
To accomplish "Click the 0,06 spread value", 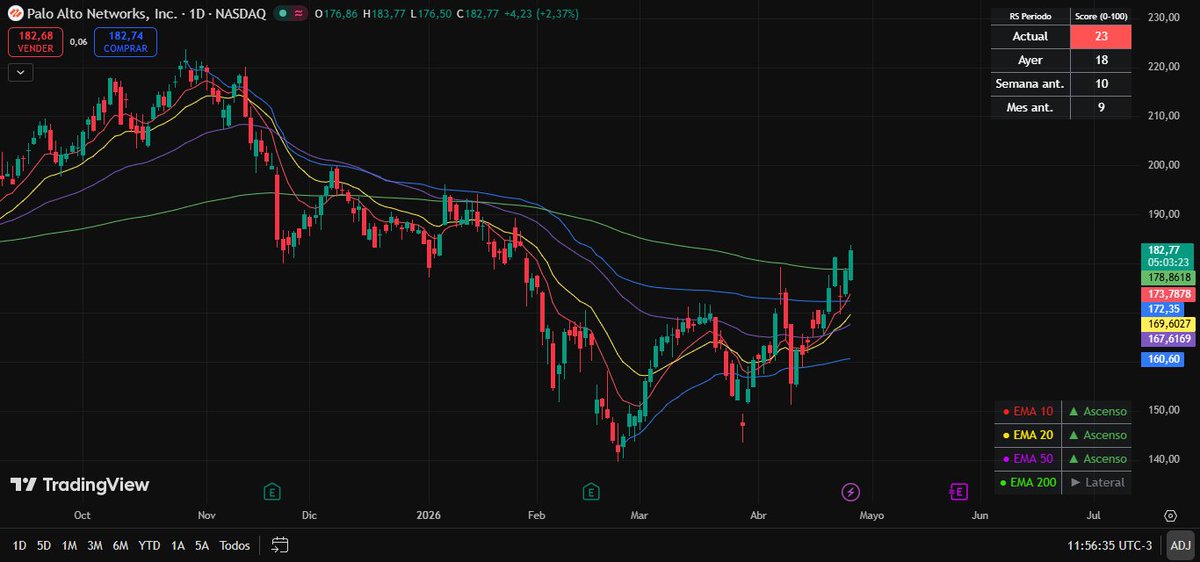I will pyautogui.click(x=79, y=42).
